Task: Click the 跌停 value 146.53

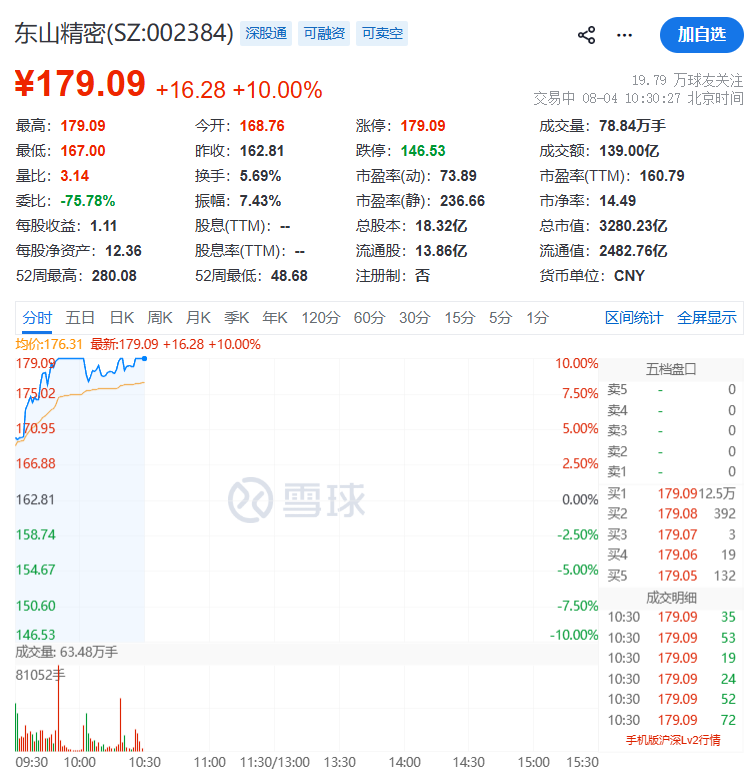Action: click(x=423, y=151)
